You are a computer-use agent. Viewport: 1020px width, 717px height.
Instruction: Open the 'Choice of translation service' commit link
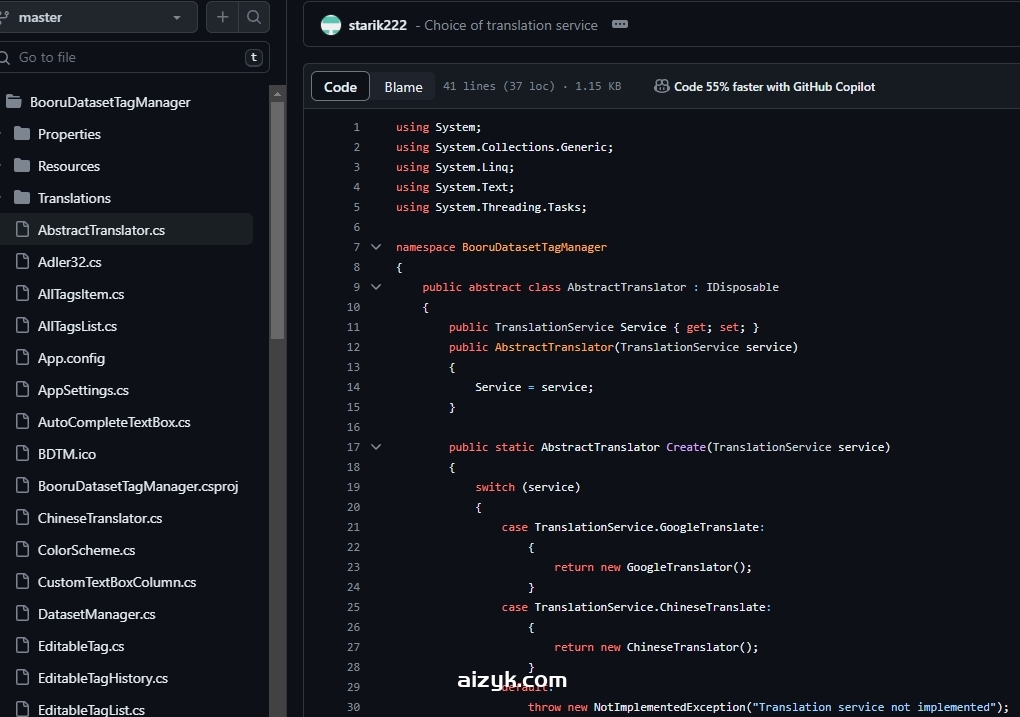(x=510, y=25)
